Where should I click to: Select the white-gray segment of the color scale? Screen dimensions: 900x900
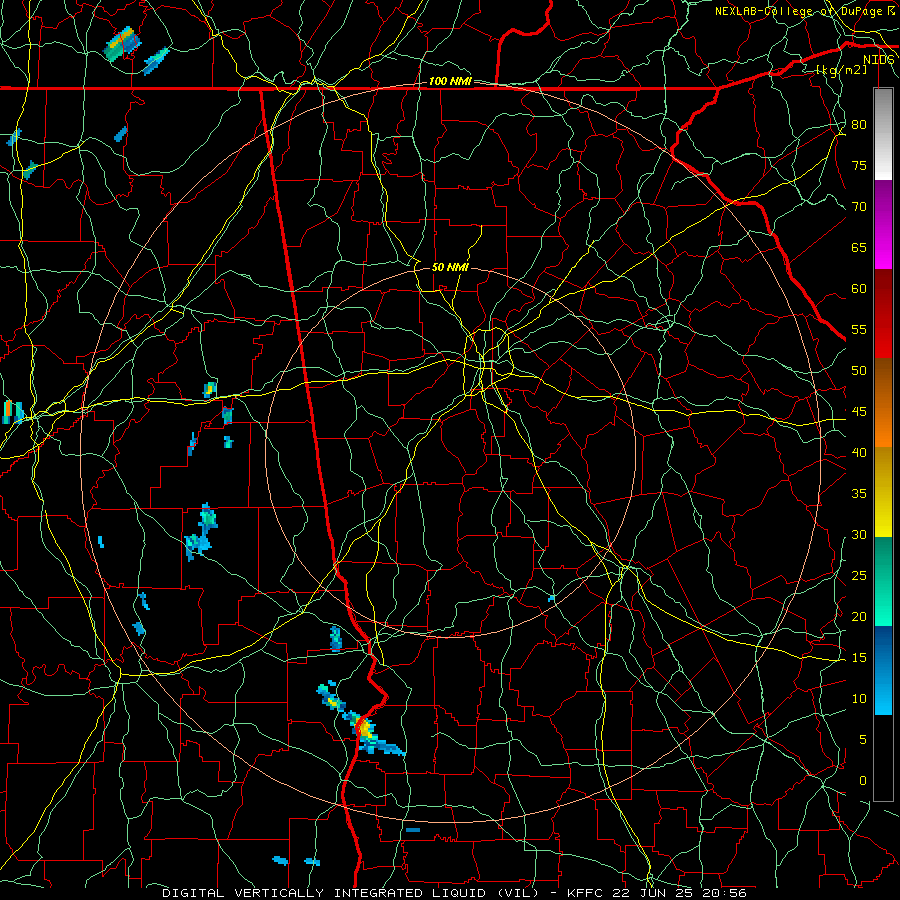pos(883,134)
